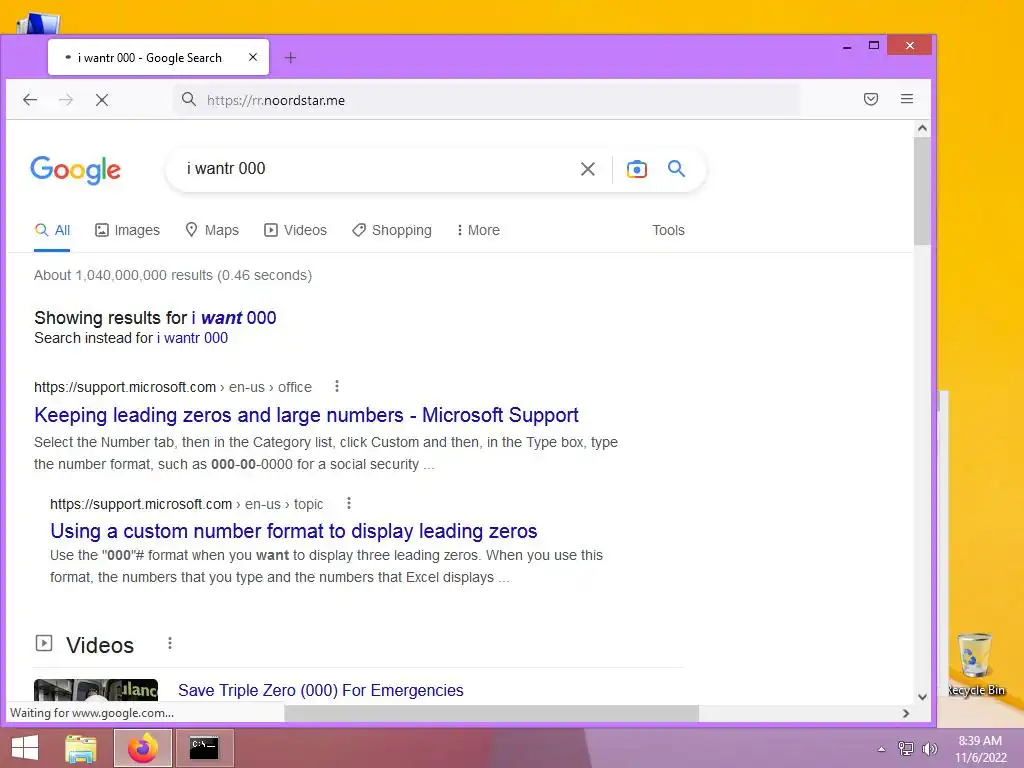Open a new browser tab
The width and height of the screenshot is (1024, 768).
click(x=291, y=58)
